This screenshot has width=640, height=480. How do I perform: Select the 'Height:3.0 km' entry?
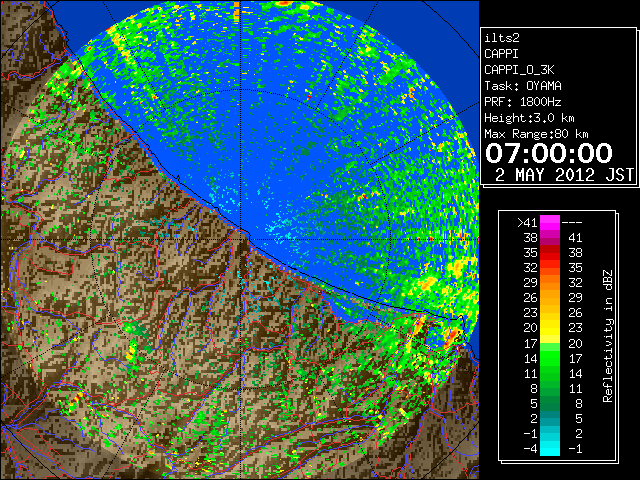[x=529, y=118]
